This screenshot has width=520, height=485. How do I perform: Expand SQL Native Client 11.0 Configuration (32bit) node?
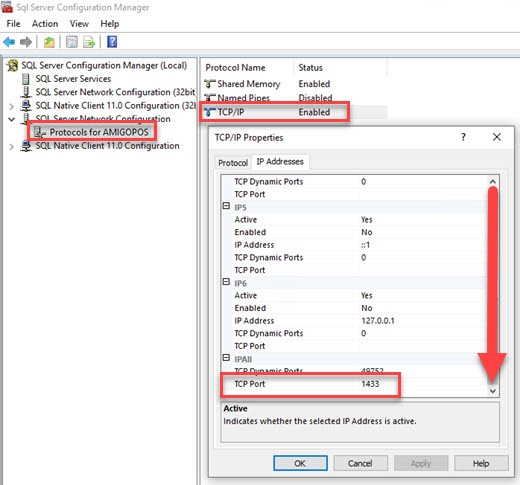point(11,106)
